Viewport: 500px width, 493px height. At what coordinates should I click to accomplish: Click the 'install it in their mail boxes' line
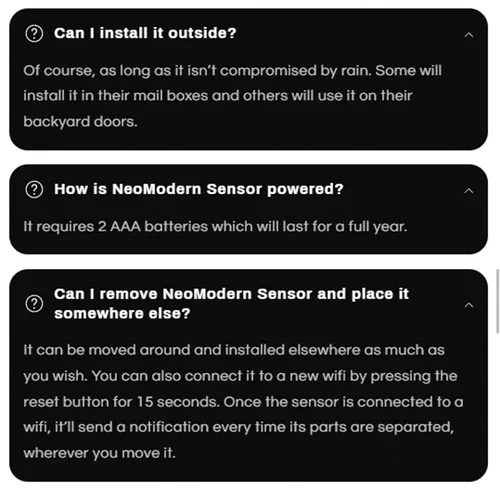point(218,96)
